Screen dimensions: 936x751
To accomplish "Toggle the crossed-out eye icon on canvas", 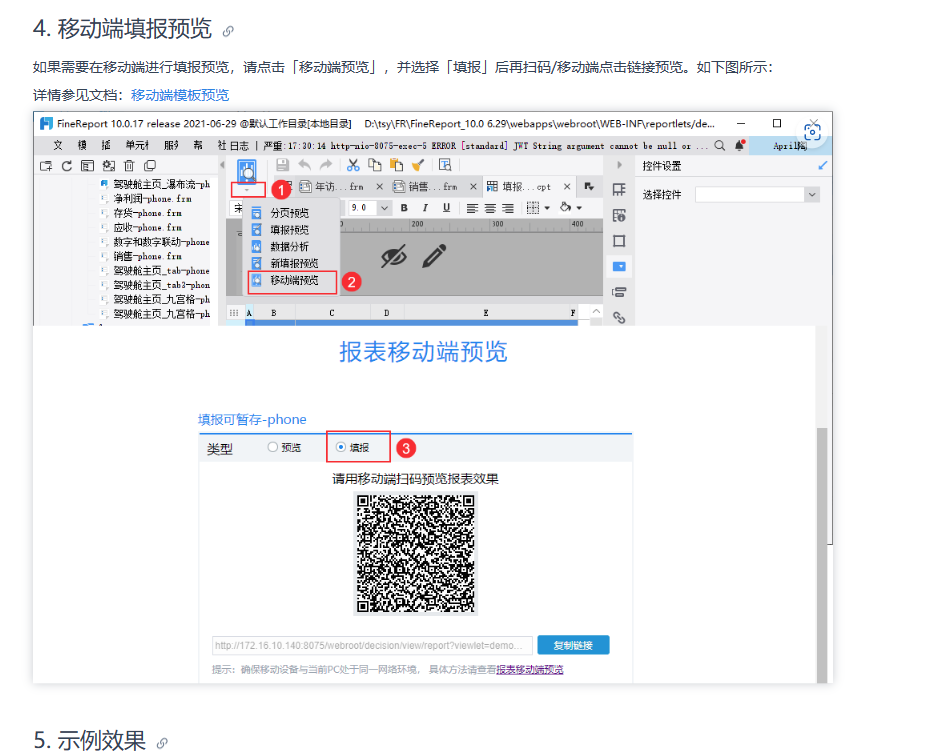I will pos(394,257).
